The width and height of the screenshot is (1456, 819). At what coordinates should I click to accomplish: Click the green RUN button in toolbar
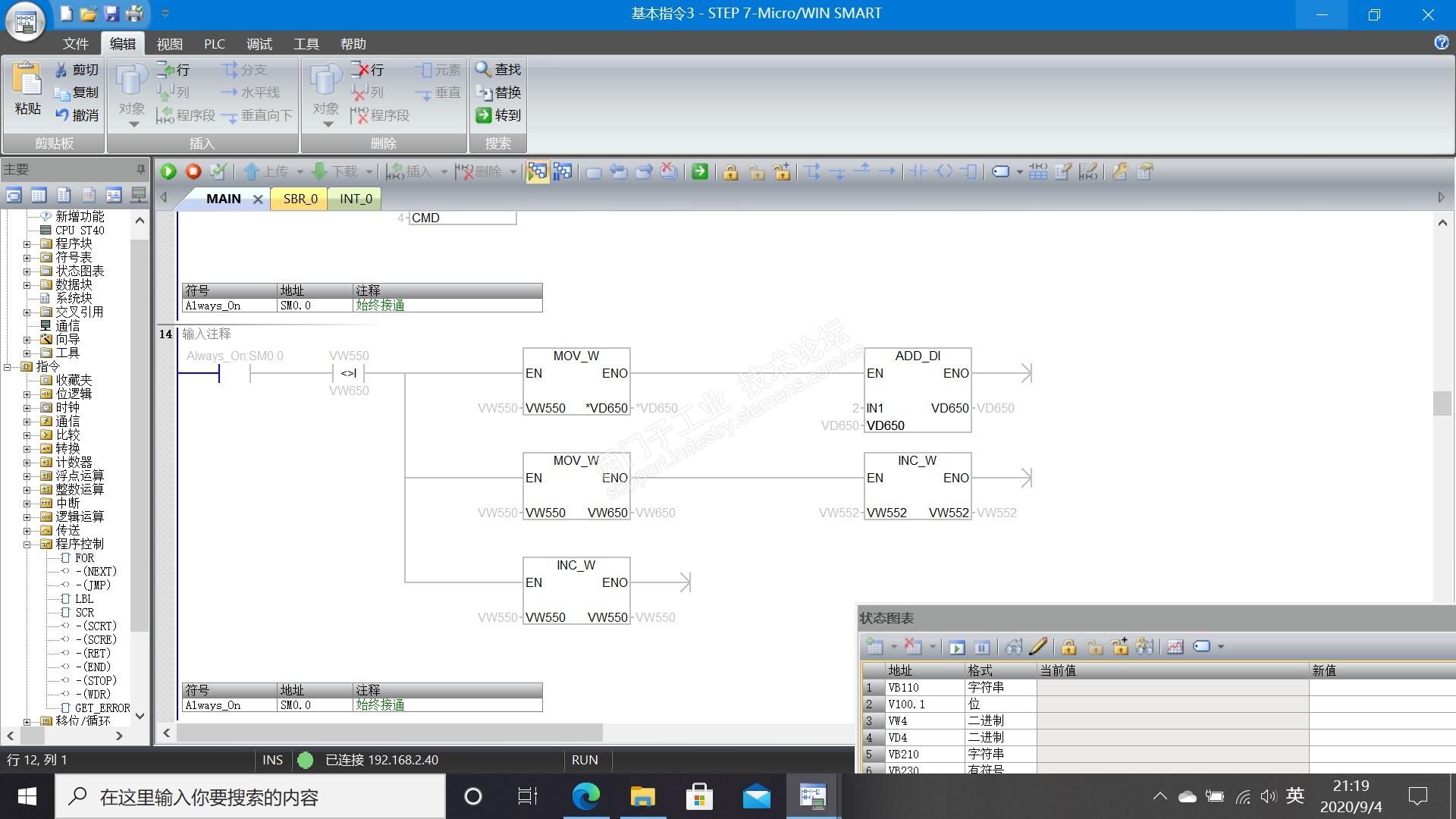168,171
